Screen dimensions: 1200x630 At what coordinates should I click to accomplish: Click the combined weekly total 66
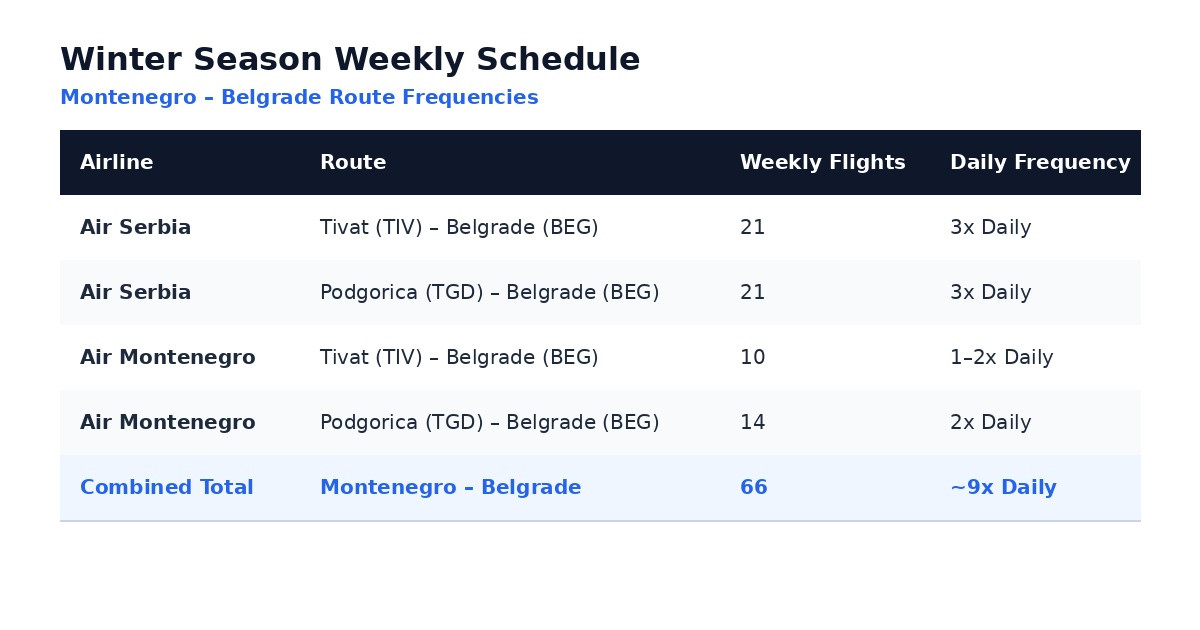point(754,488)
